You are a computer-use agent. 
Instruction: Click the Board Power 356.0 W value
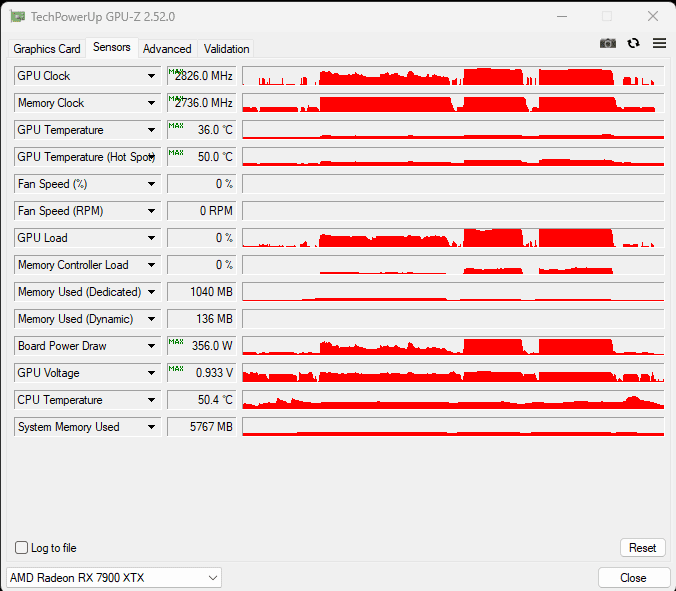click(x=202, y=346)
